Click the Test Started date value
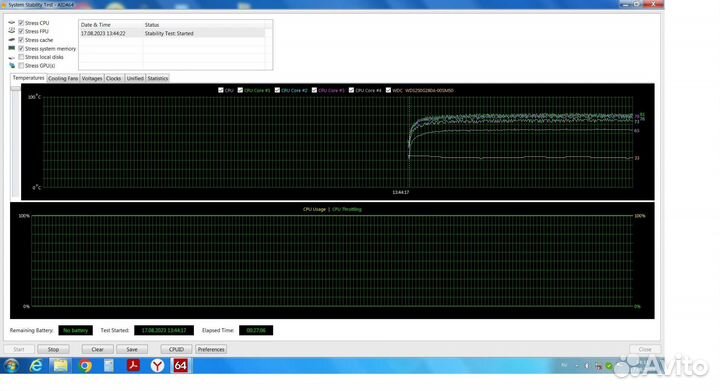 pos(164,330)
